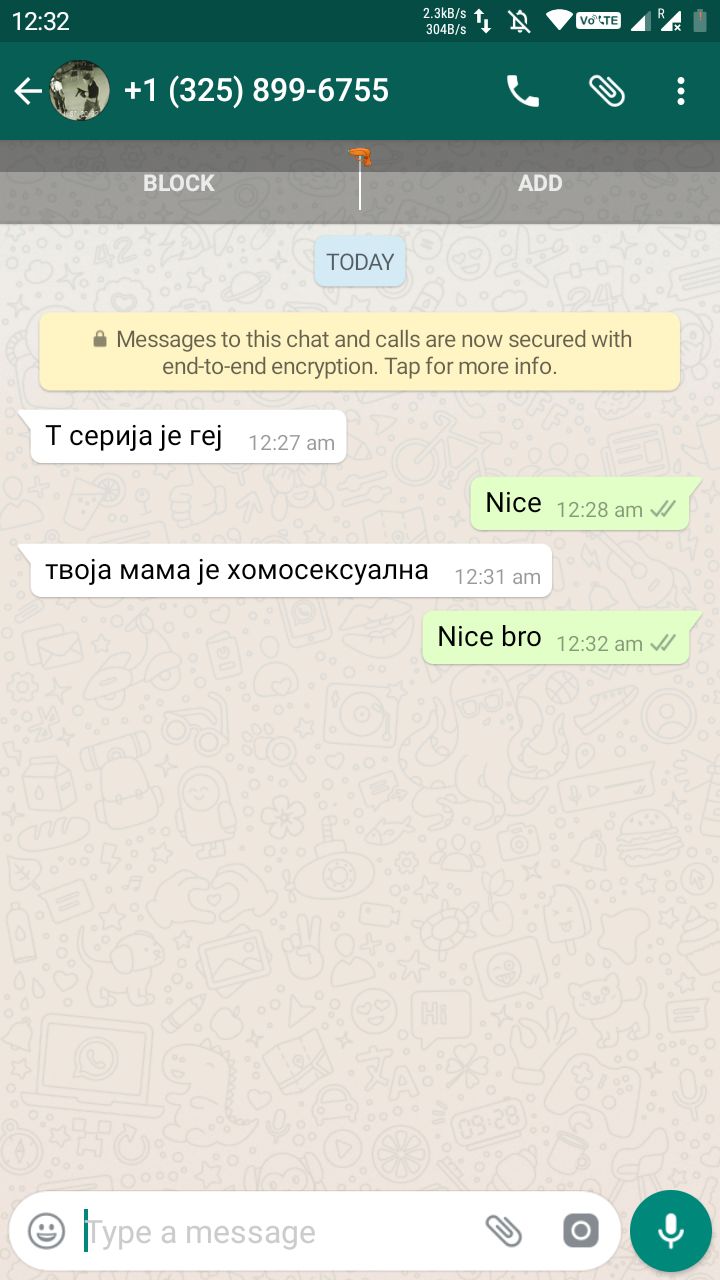The height and width of the screenshot is (1280, 720).
Task: Tap paperclip inside message box
Action: point(504,1231)
